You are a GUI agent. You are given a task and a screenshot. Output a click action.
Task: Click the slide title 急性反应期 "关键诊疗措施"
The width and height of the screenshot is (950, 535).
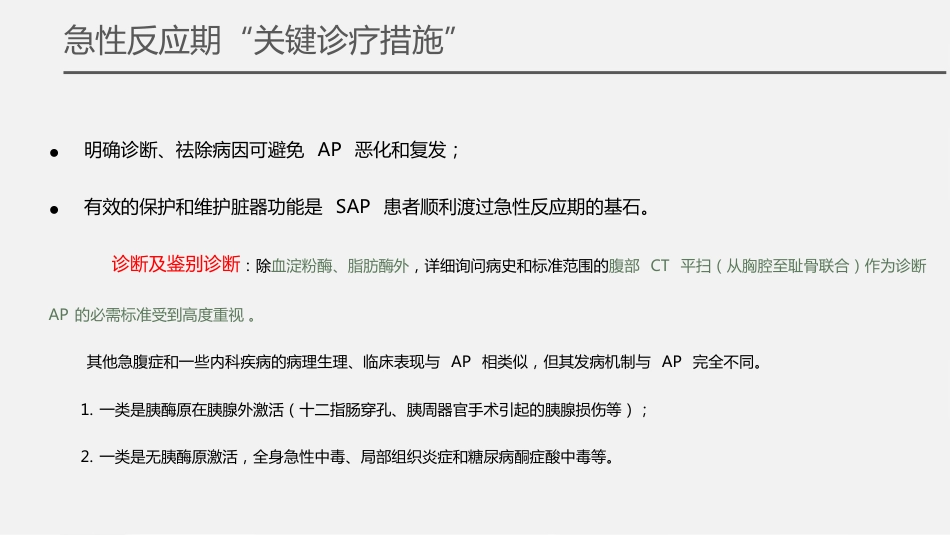pyautogui.click(x=259, y=41)
